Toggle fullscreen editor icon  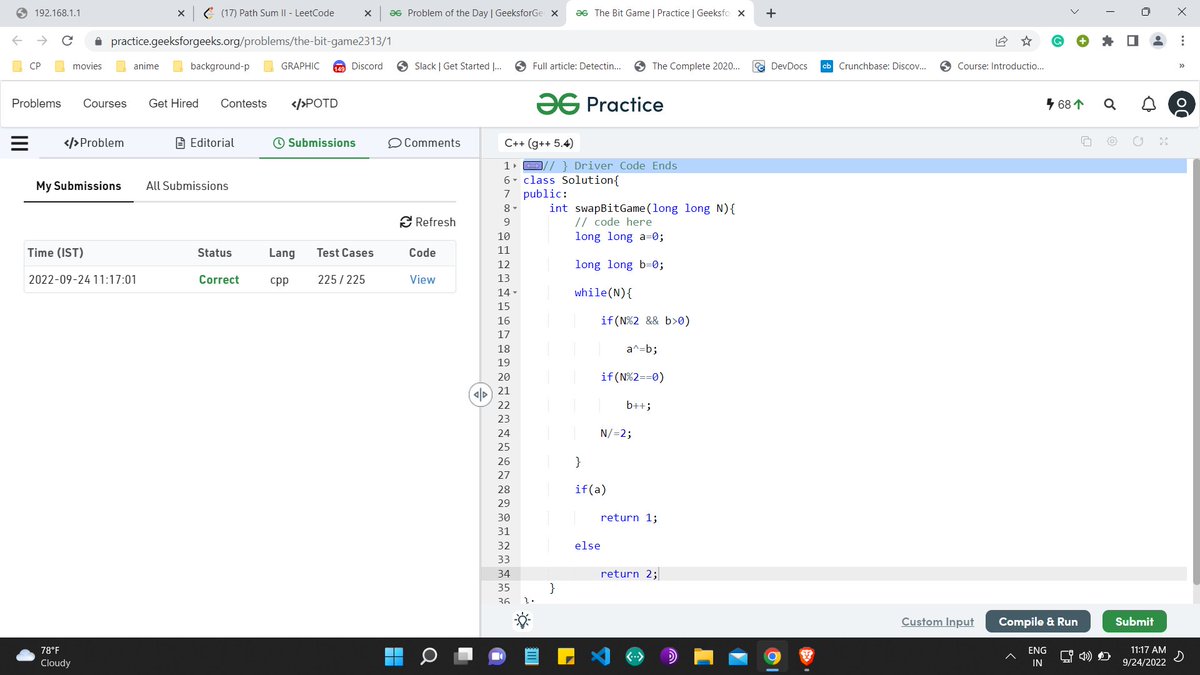point(1163,143)
